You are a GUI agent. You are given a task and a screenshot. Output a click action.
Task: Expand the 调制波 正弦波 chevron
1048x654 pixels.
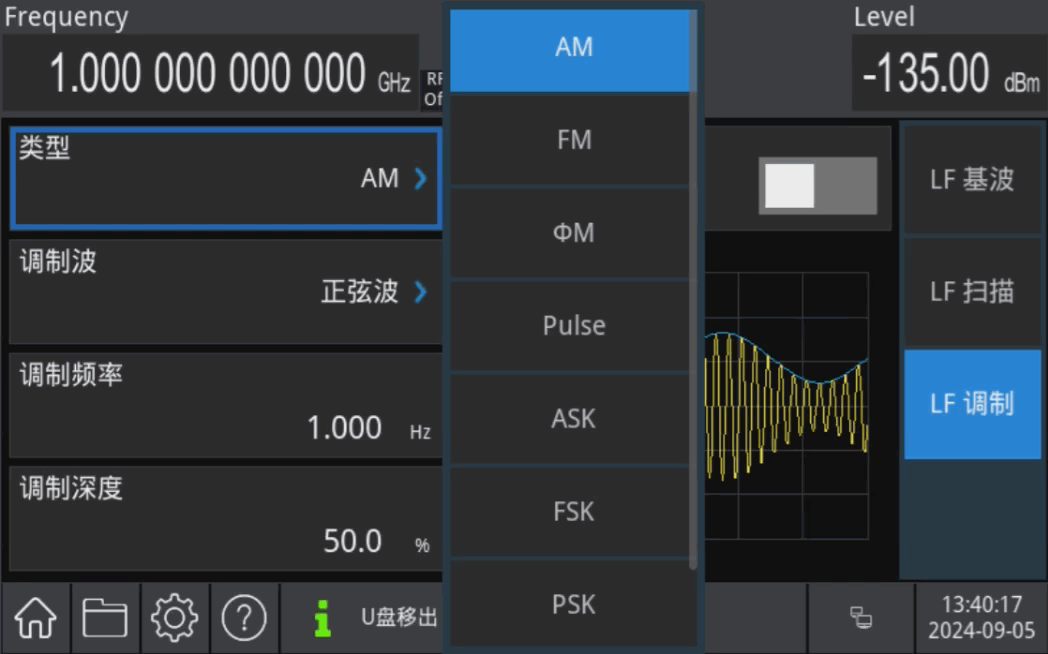420,292
